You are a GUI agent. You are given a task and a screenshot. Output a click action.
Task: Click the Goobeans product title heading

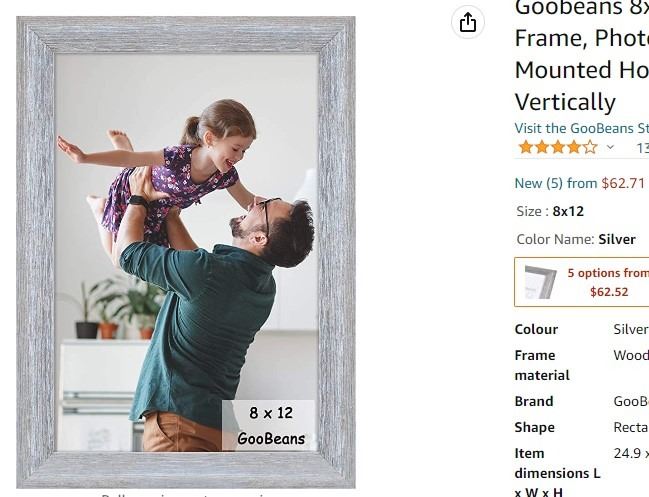[x=582, y=56]
